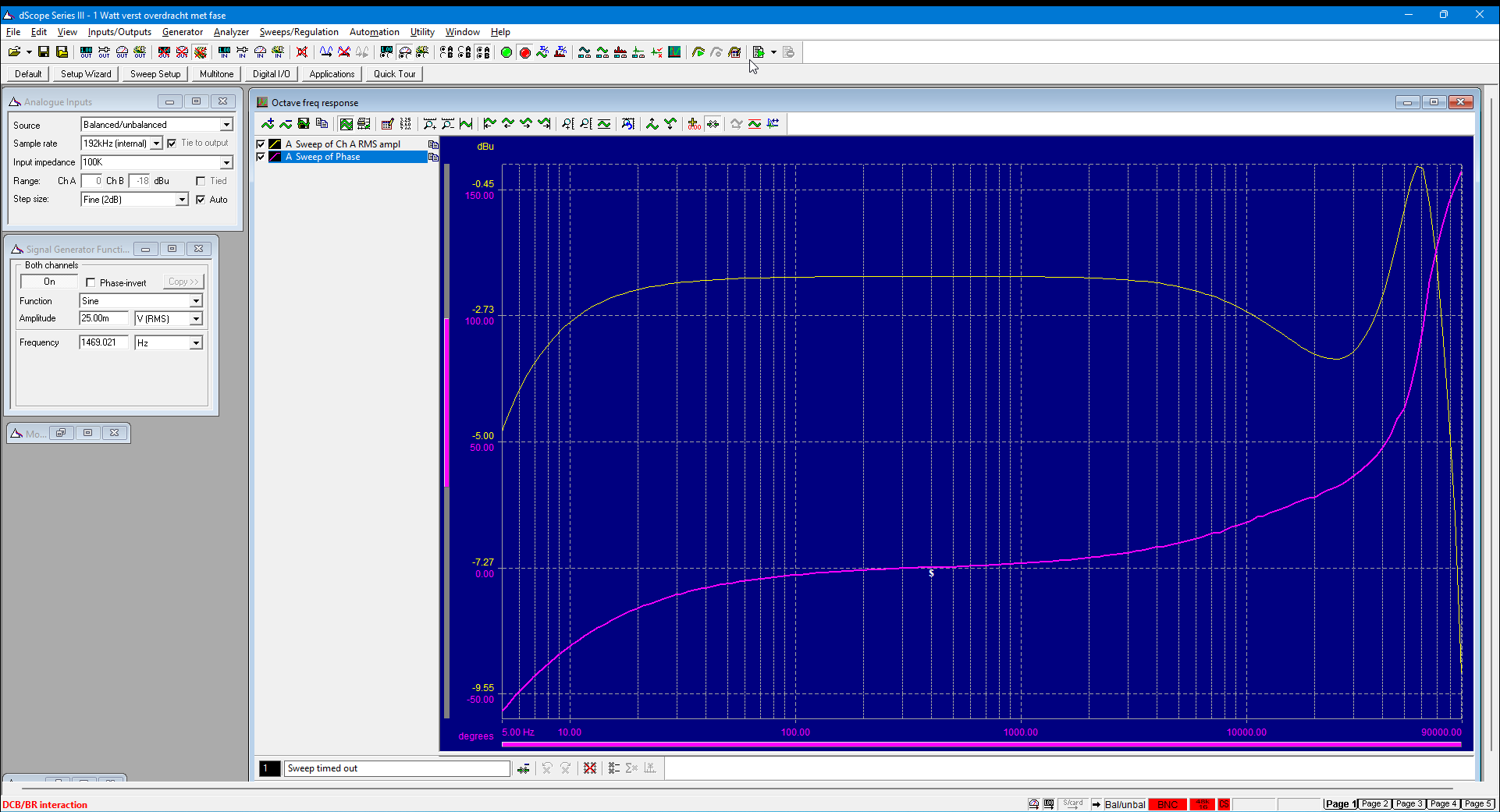Open the Step size dropdown
This screenshot has height=812, width=1500.
click(181, 200)
